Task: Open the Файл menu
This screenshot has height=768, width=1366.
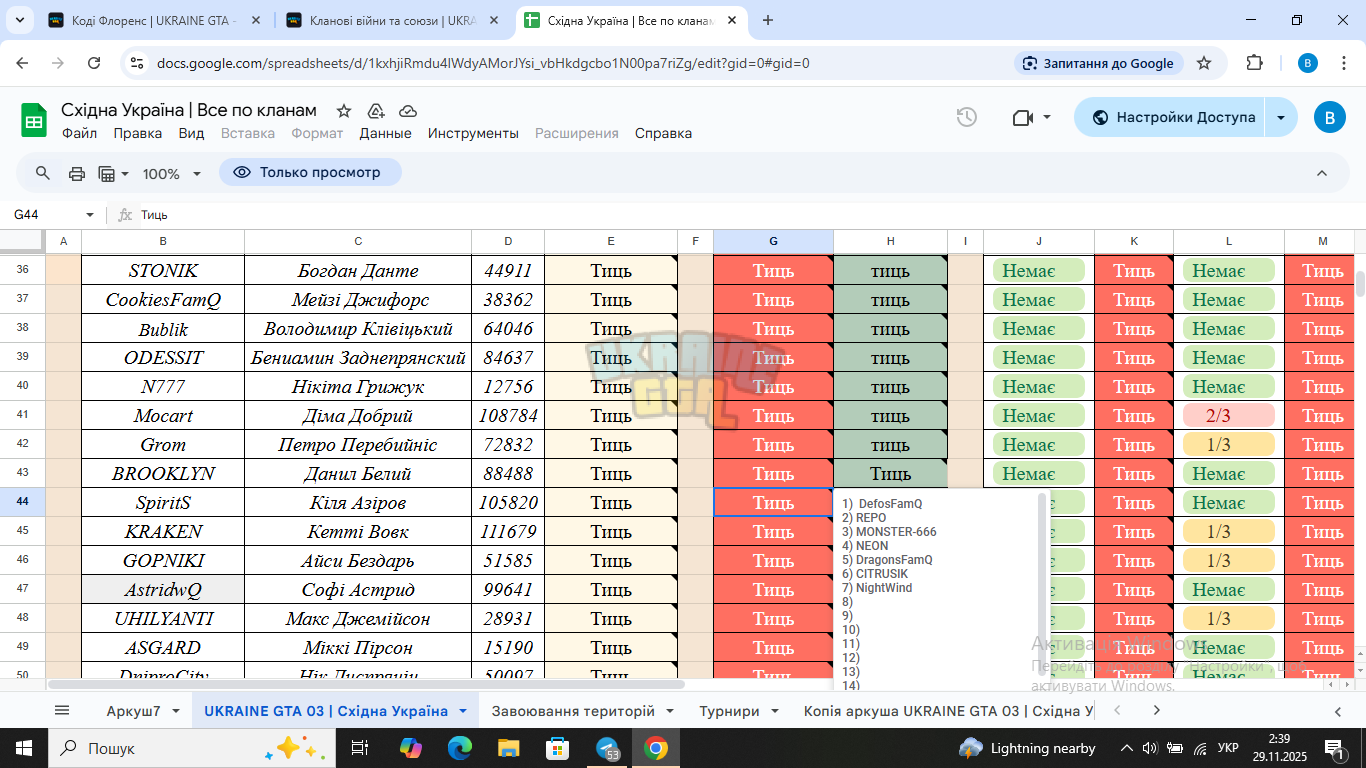Action: point(79,133)
